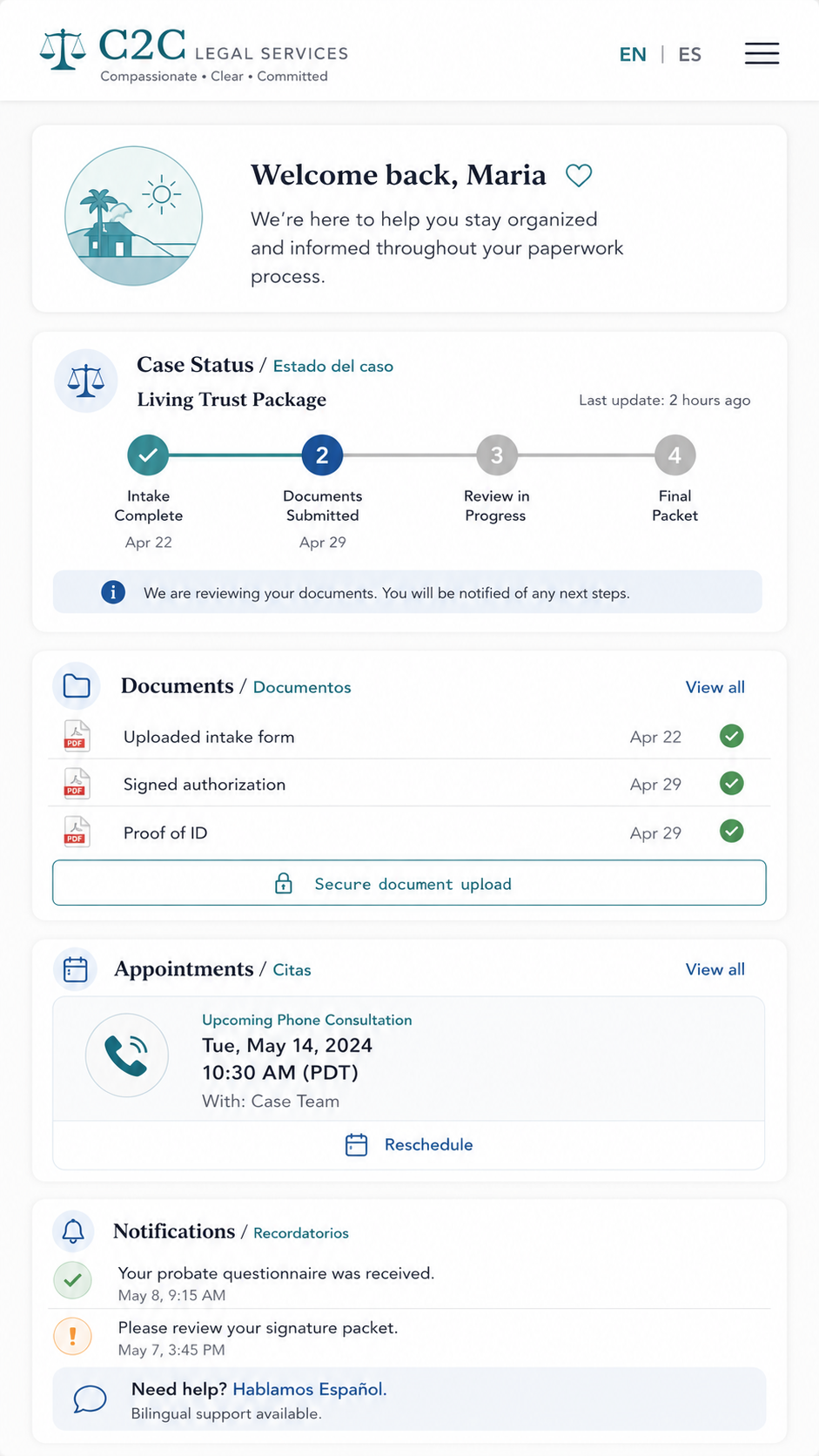The height and width of the screenshot is (1456, 819).
Task: Select step 4 Final Packet
Action: click(x=675, y=455)
